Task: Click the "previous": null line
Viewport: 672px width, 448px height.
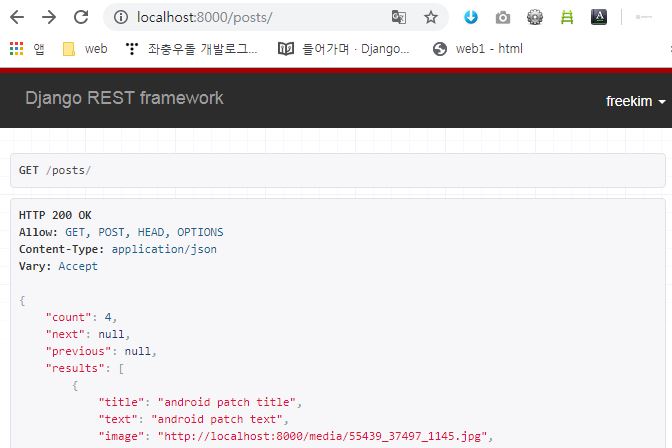Action: coord(101,351)
